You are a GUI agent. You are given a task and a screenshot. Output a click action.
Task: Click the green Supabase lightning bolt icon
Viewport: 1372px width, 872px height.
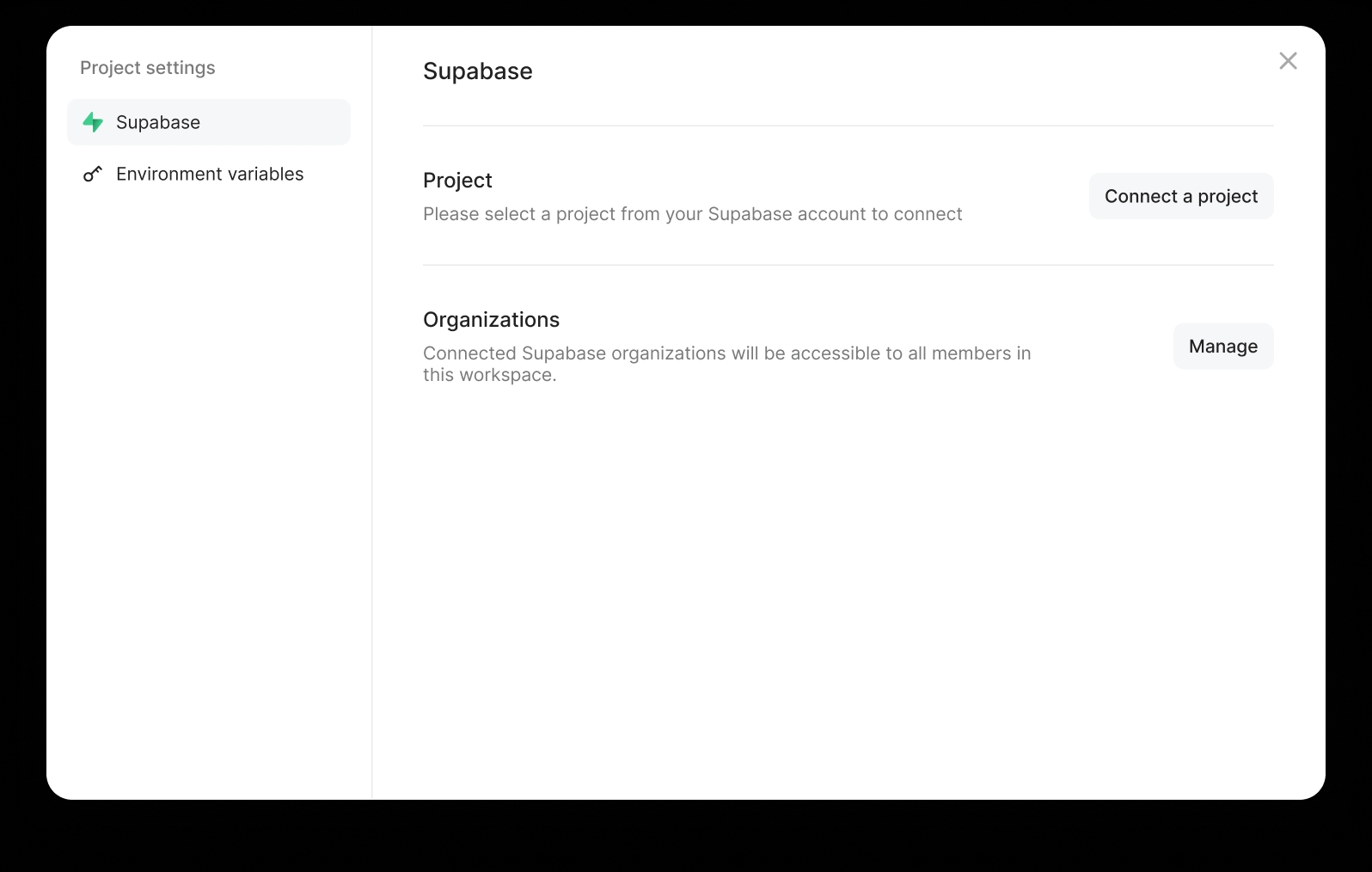coord(93,122)
